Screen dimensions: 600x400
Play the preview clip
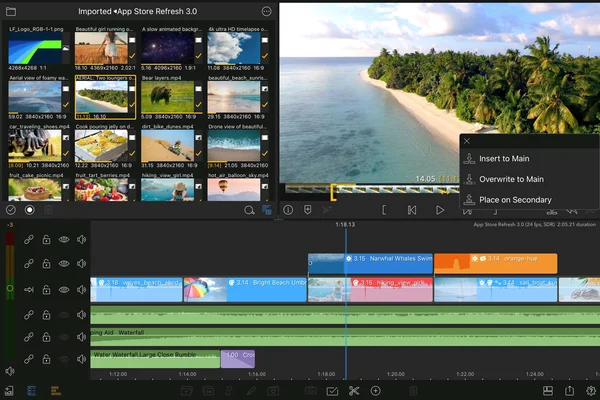pos(440,210)
